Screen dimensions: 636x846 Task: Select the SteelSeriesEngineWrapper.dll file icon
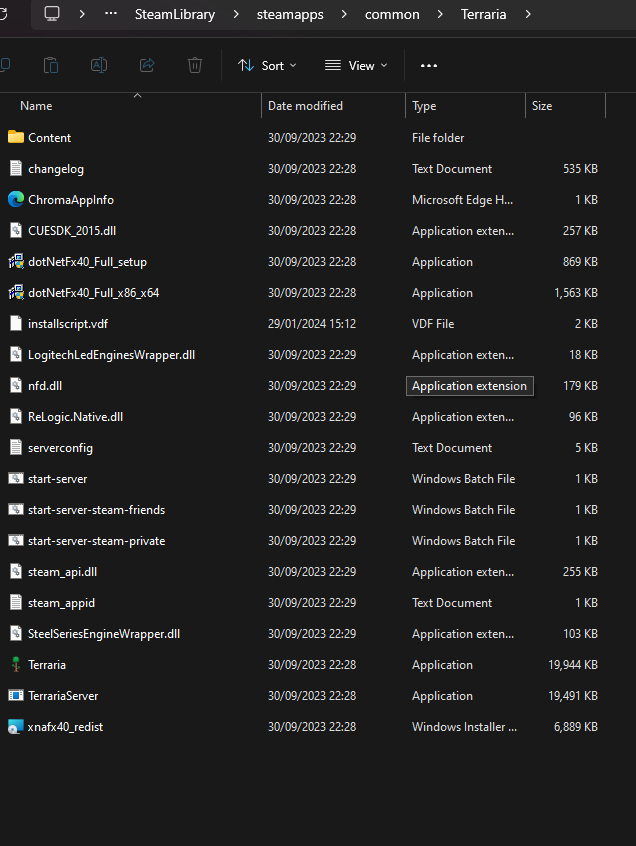tap(16, 633)
